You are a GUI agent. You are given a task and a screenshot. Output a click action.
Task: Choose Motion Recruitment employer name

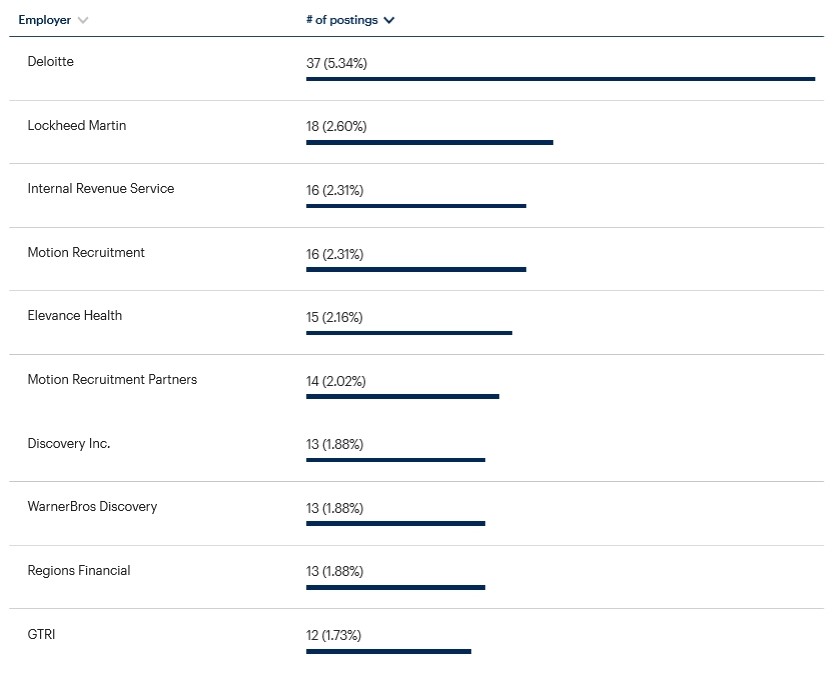coord(86,252)
